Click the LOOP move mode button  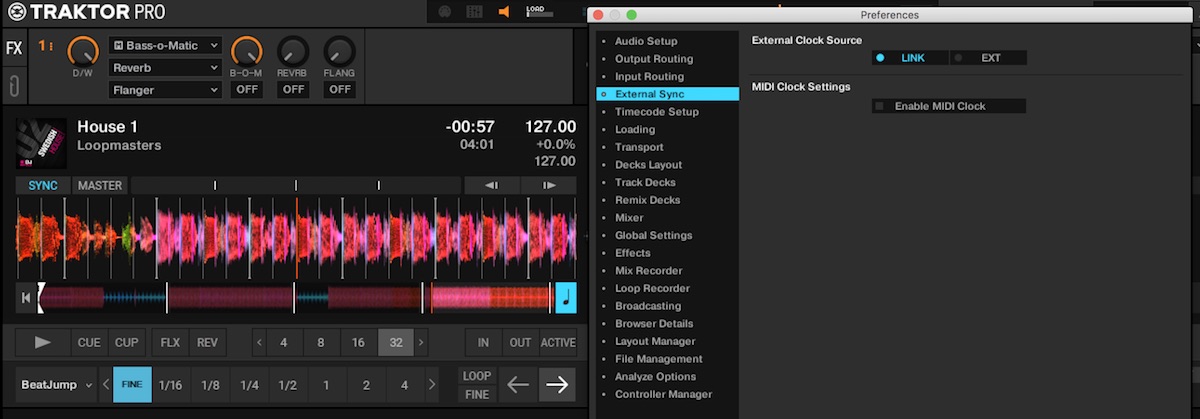[x=477, y=376]
